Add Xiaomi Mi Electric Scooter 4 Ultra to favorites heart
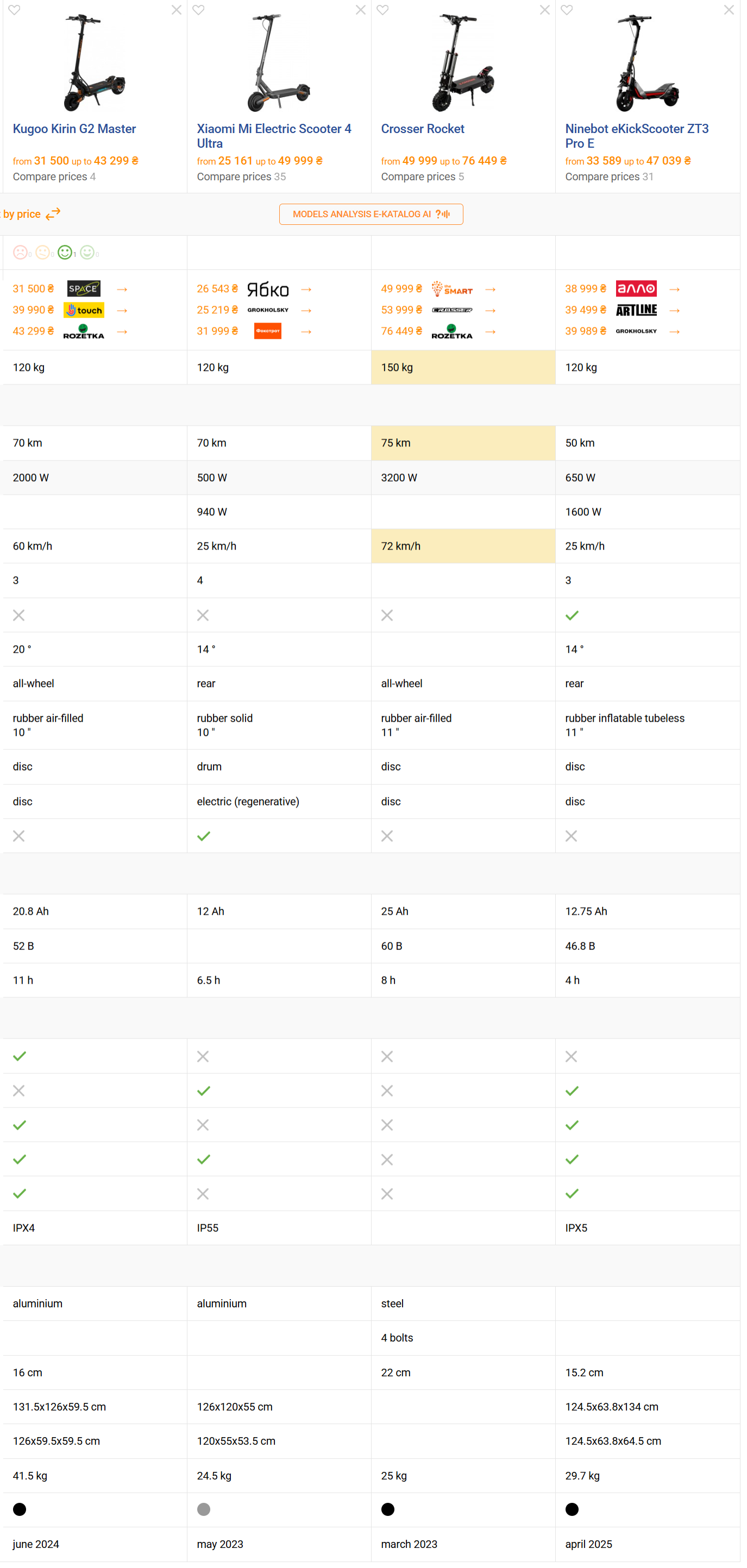 tap(198, 10)
